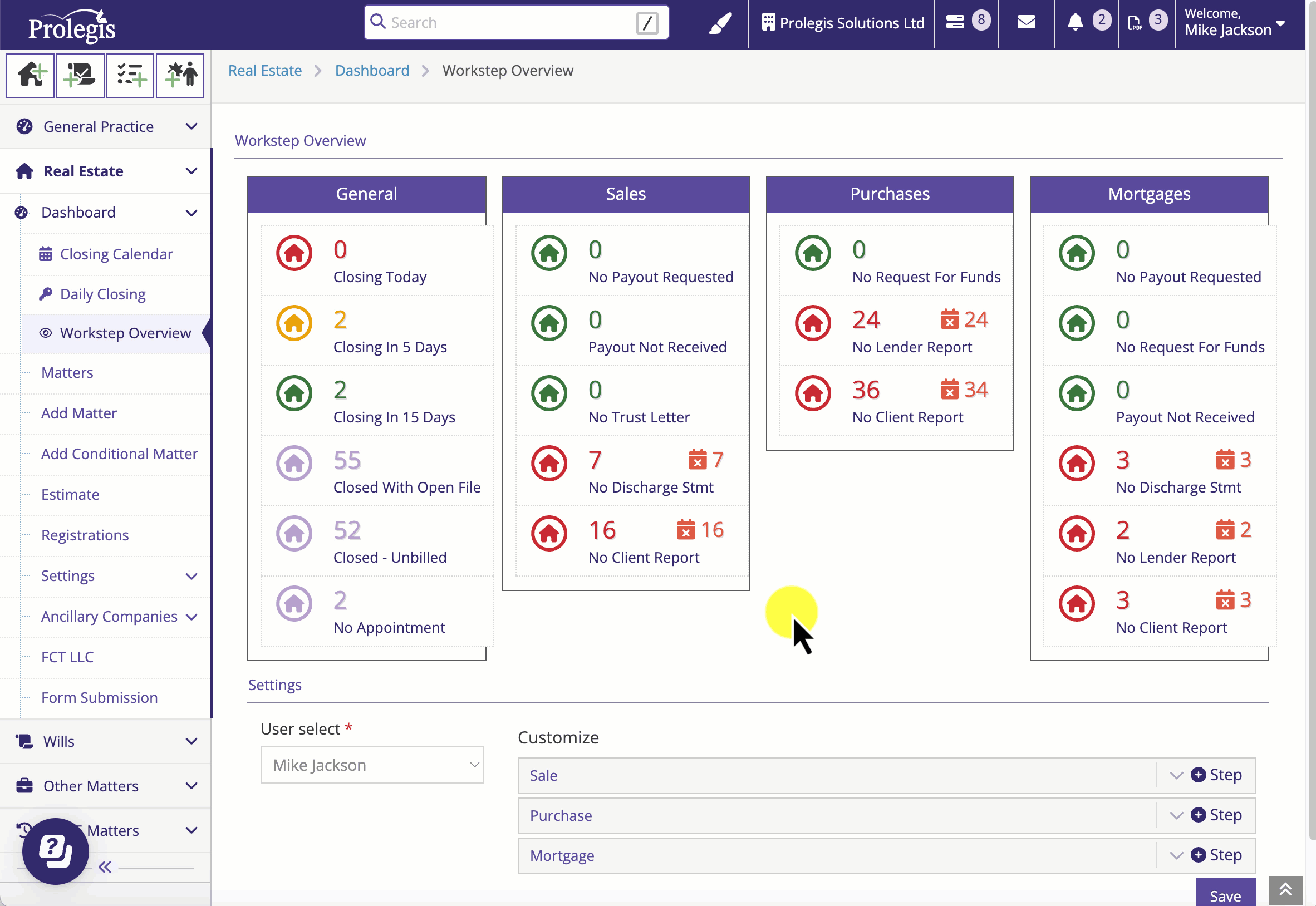Viewport: 1316px width, 906px height.
Task: Click the red Closing Today house icon
Action: click(x=294, y=253)
